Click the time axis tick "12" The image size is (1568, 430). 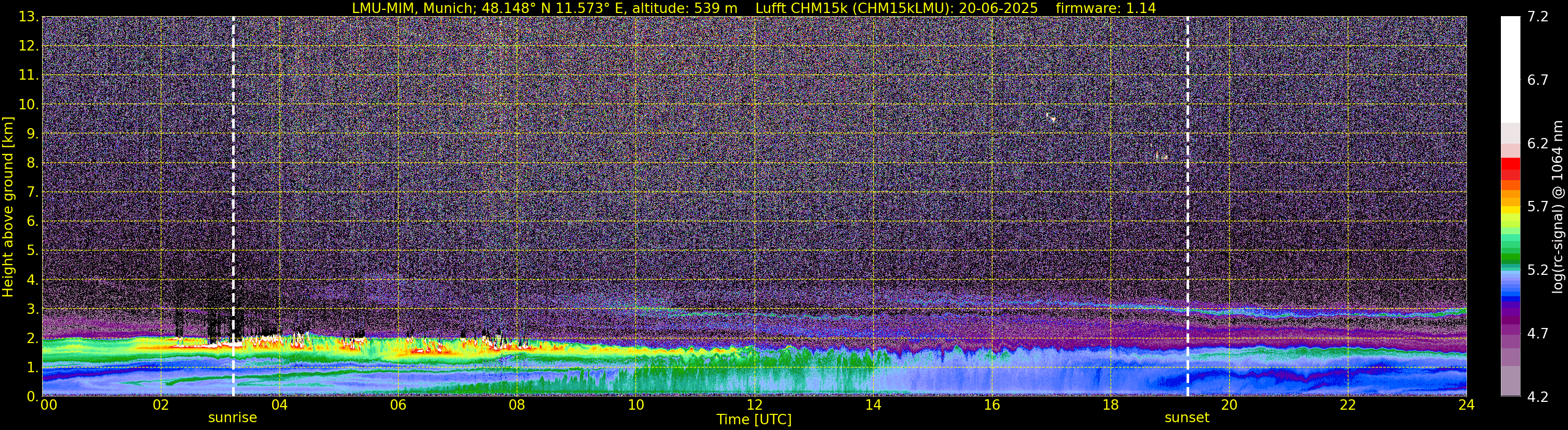point(754,405)
